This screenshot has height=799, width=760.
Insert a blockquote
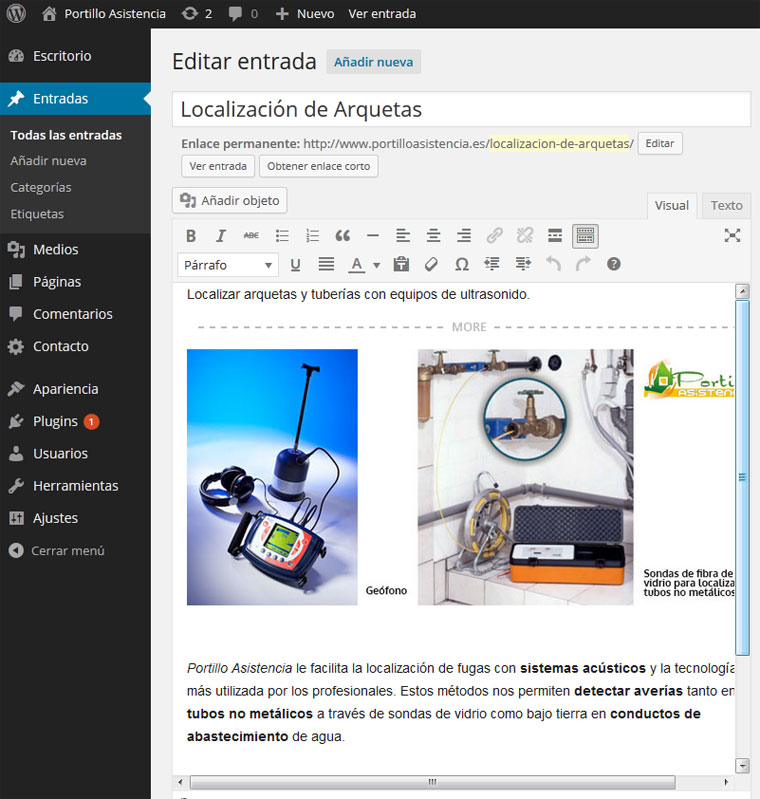342,236
